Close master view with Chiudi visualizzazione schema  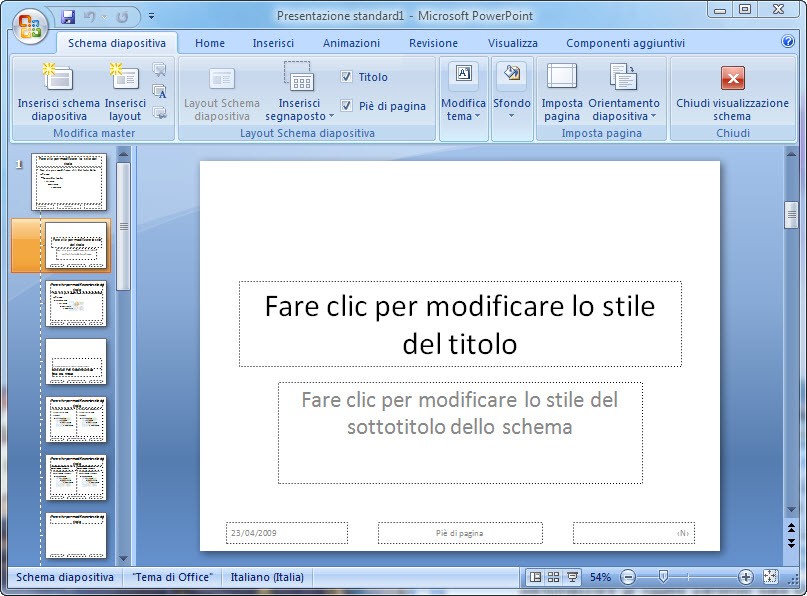coord(732,91)
